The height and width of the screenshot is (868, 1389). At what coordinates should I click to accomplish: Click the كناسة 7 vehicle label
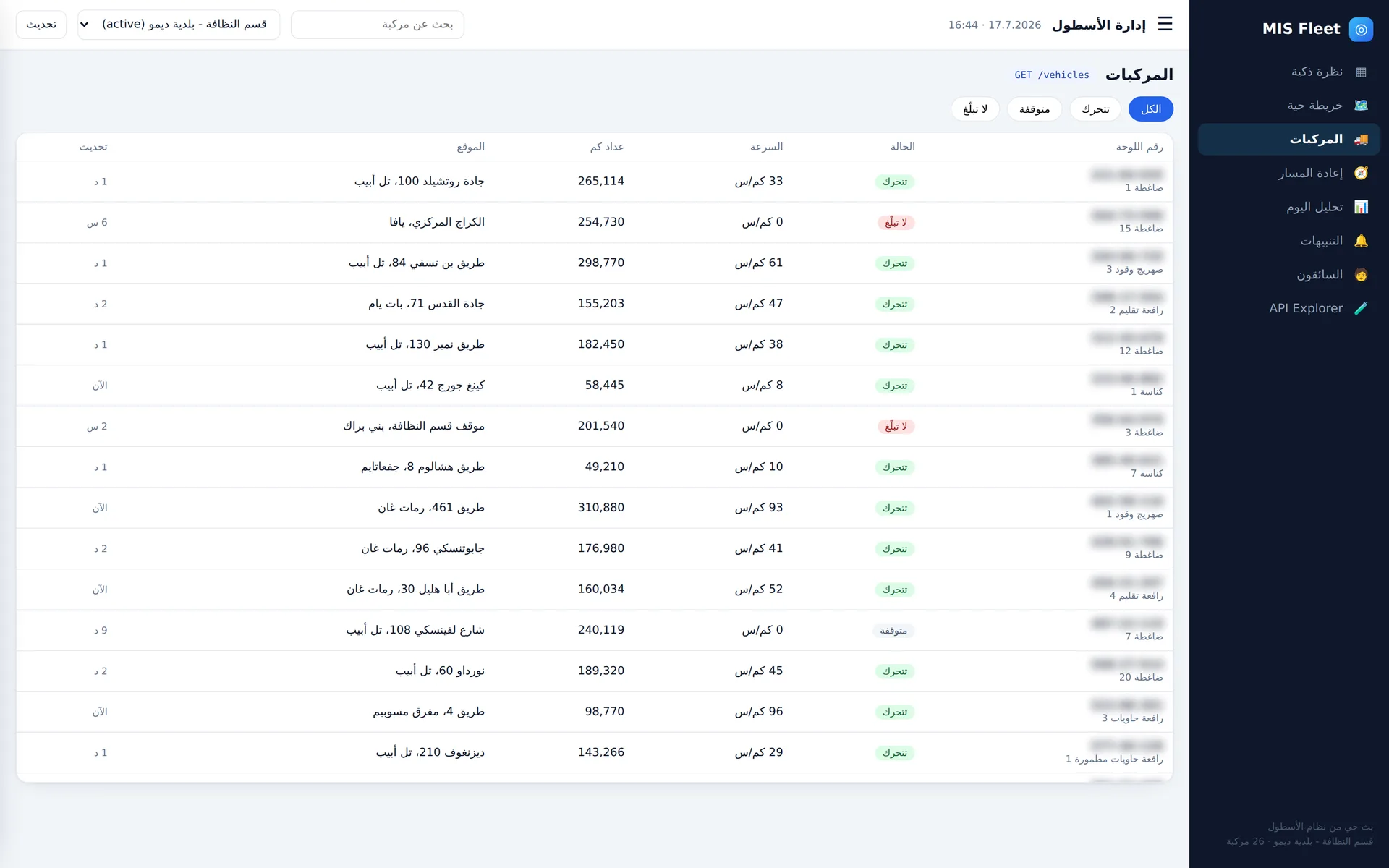point(1147,473)
